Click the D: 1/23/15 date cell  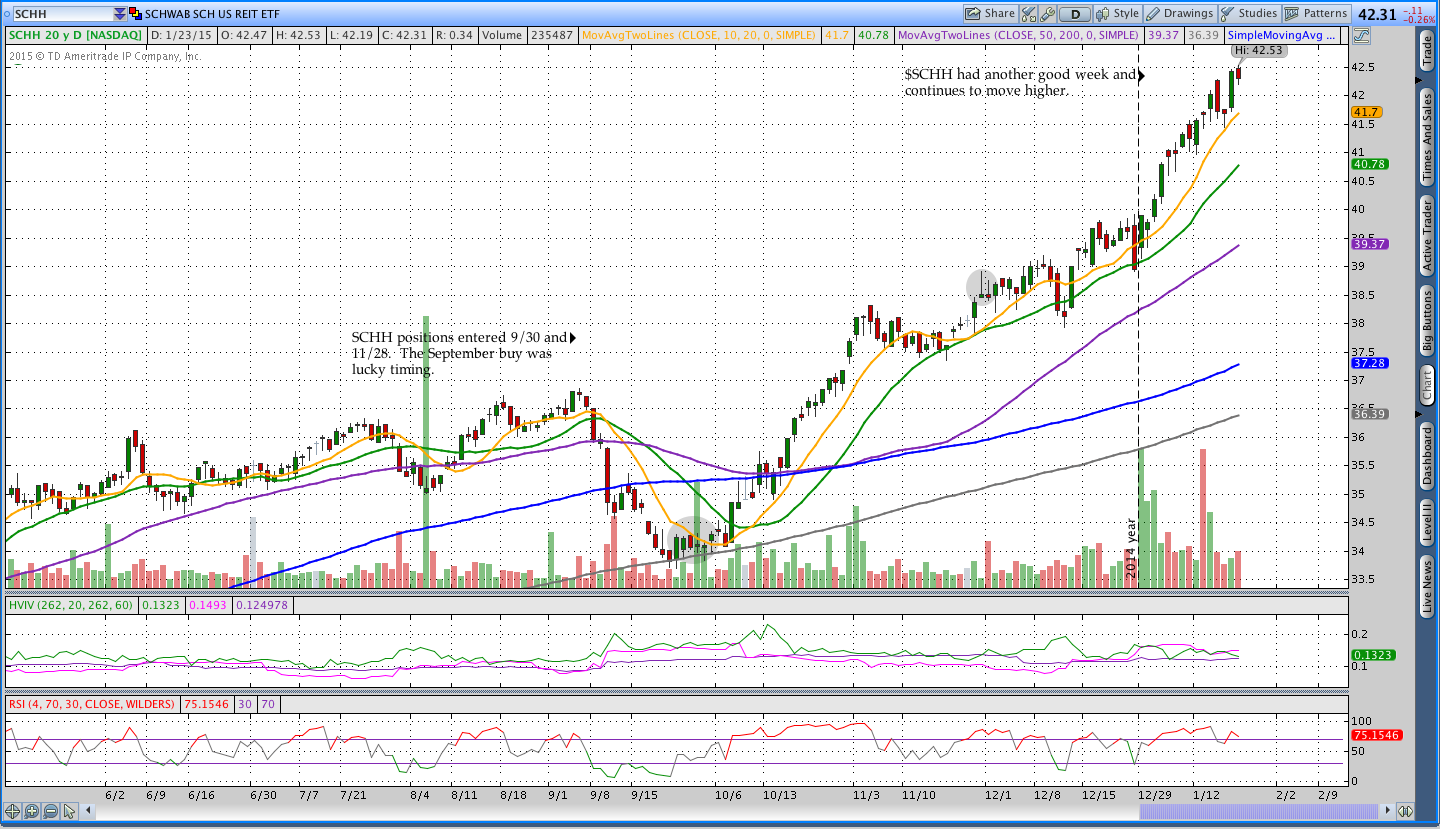click(x=184, y=35)
